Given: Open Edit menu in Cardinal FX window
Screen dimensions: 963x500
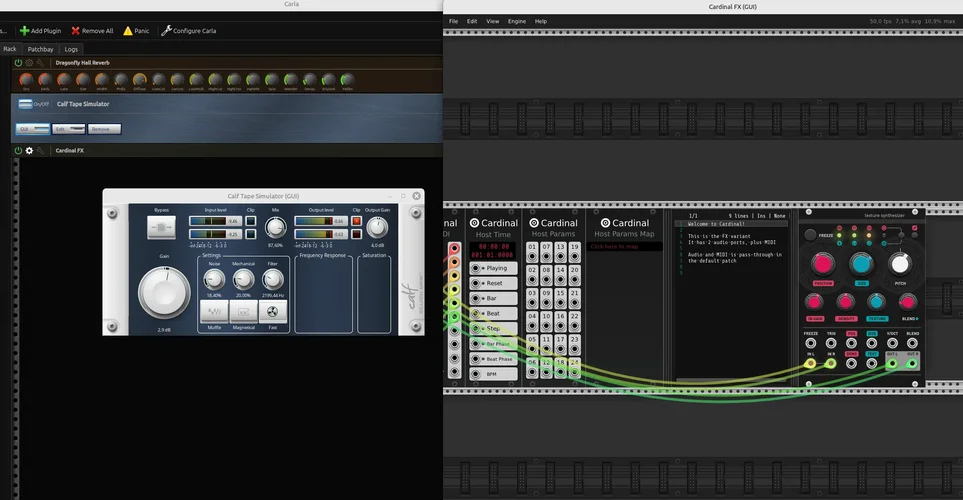Looking at the screenshot, I should click(472, 21).
